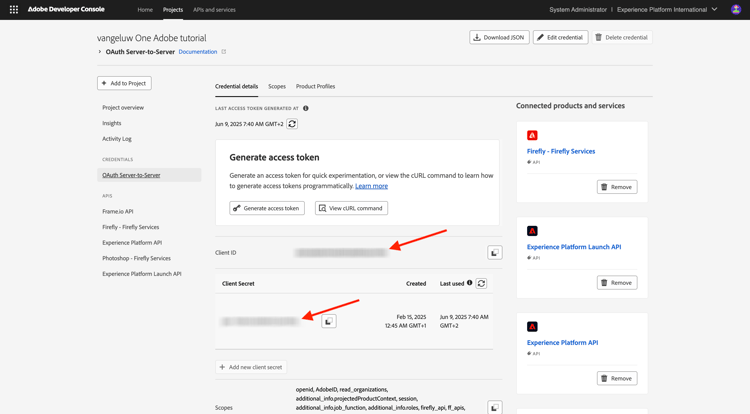Remove Experience Platform API connection
This screenshot has height=414, width=750.
coord(617,378)
